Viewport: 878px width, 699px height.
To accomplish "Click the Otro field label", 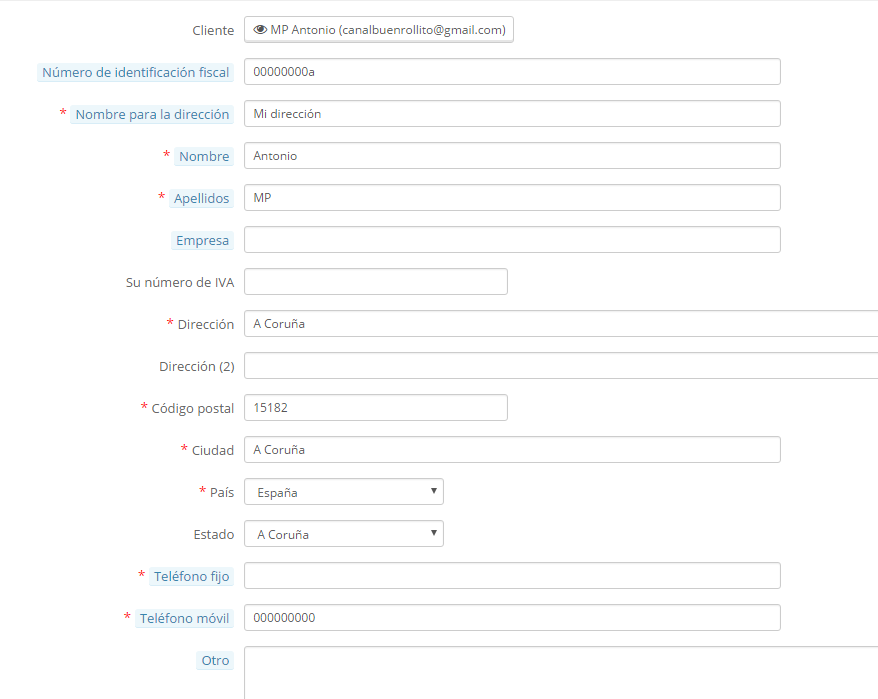I will click(x=215, y=660).
